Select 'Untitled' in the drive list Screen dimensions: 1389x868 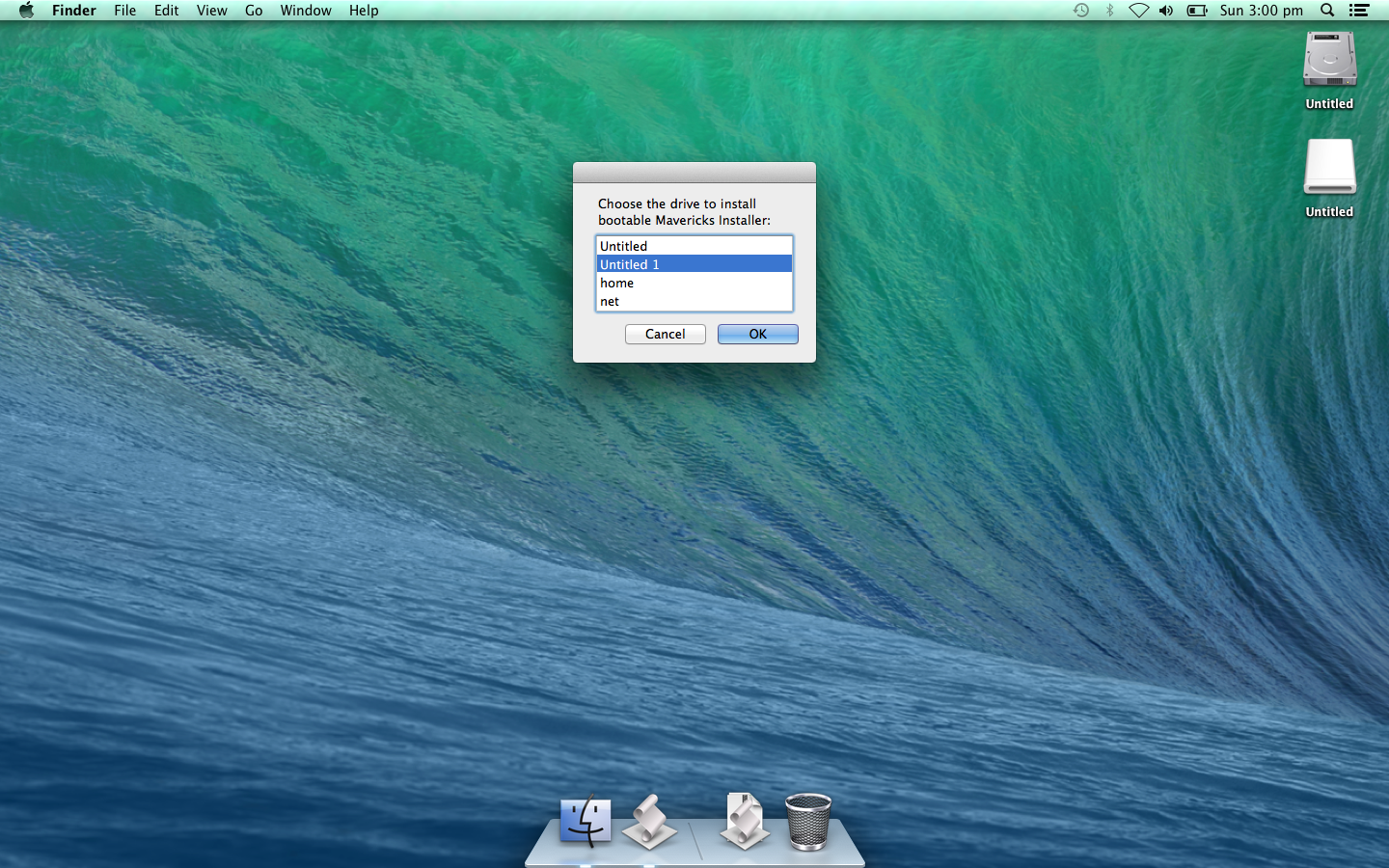coord(694,246)
